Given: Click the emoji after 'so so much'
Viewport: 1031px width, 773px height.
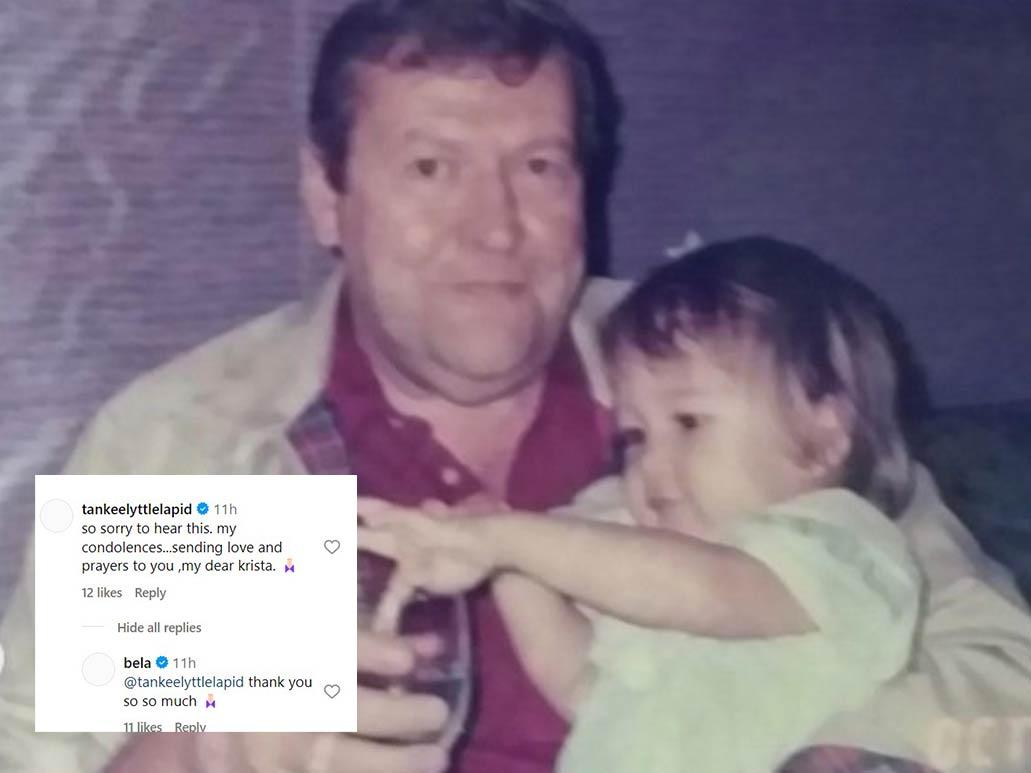Looking at the screenshot, I should (x=210, y=701).
